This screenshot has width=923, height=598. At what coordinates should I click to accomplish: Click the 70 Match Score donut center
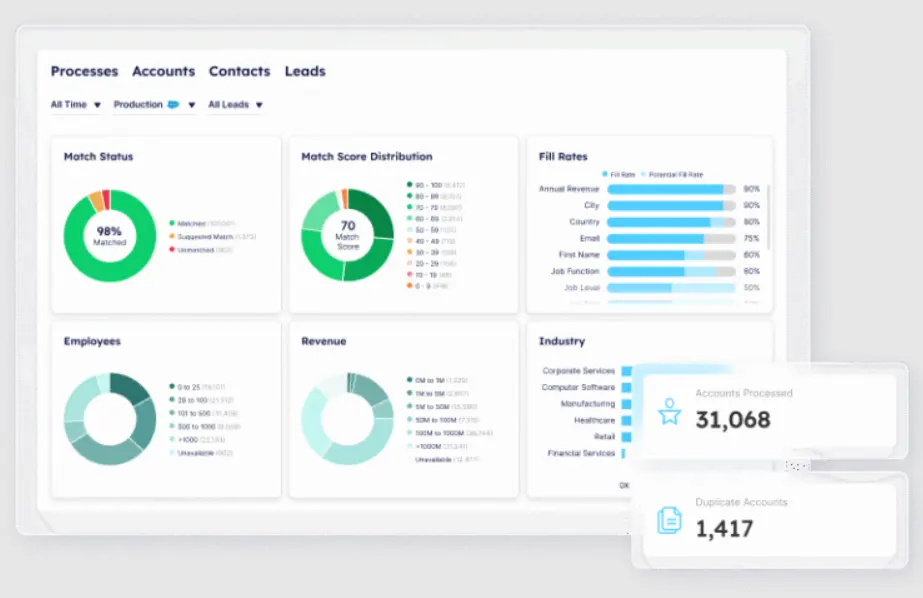tap(347, 235)
